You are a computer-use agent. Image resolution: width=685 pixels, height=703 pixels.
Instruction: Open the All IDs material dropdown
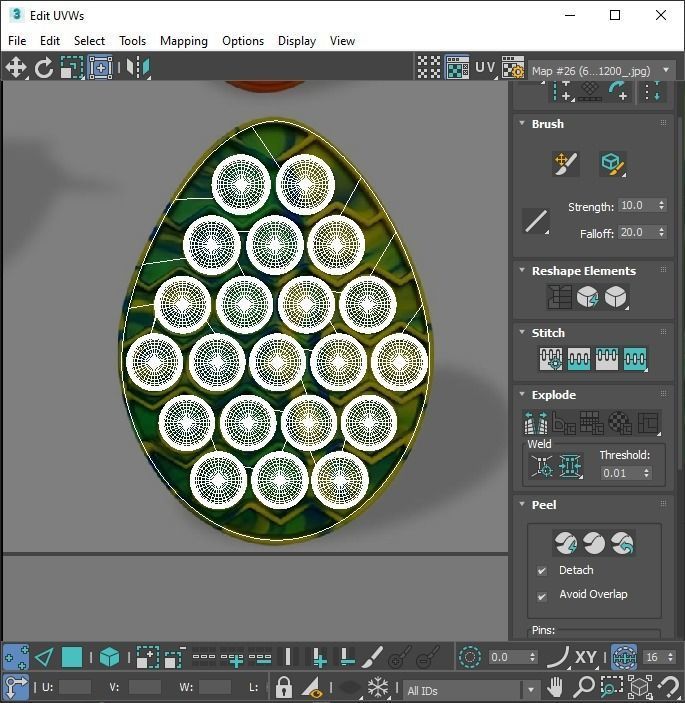click(472, 690)
